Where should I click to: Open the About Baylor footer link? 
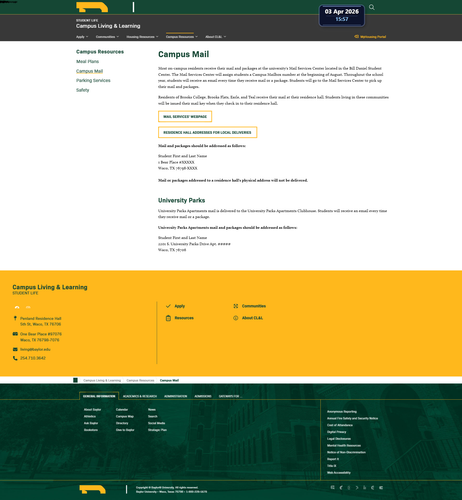pyautogui.click(x=92, y=409)
